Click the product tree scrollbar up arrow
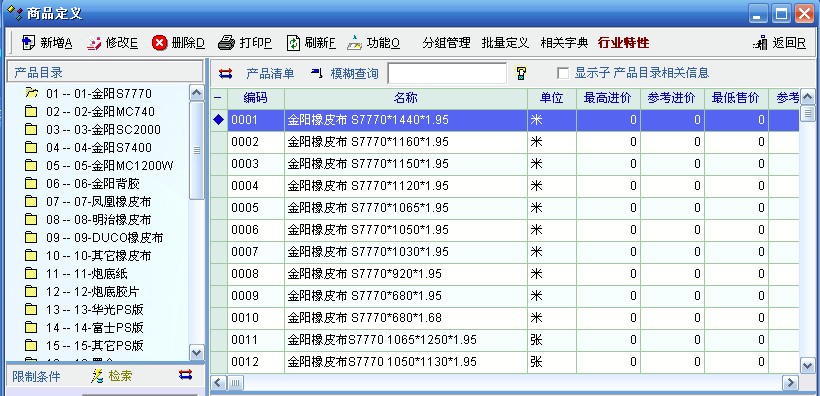 coord(197,93)
